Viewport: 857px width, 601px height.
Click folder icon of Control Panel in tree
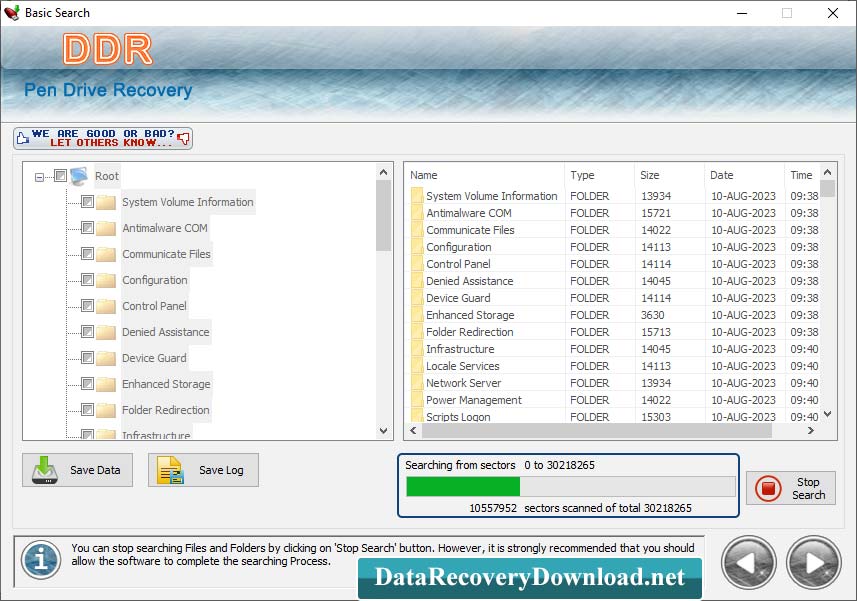[x=106, y=306]
